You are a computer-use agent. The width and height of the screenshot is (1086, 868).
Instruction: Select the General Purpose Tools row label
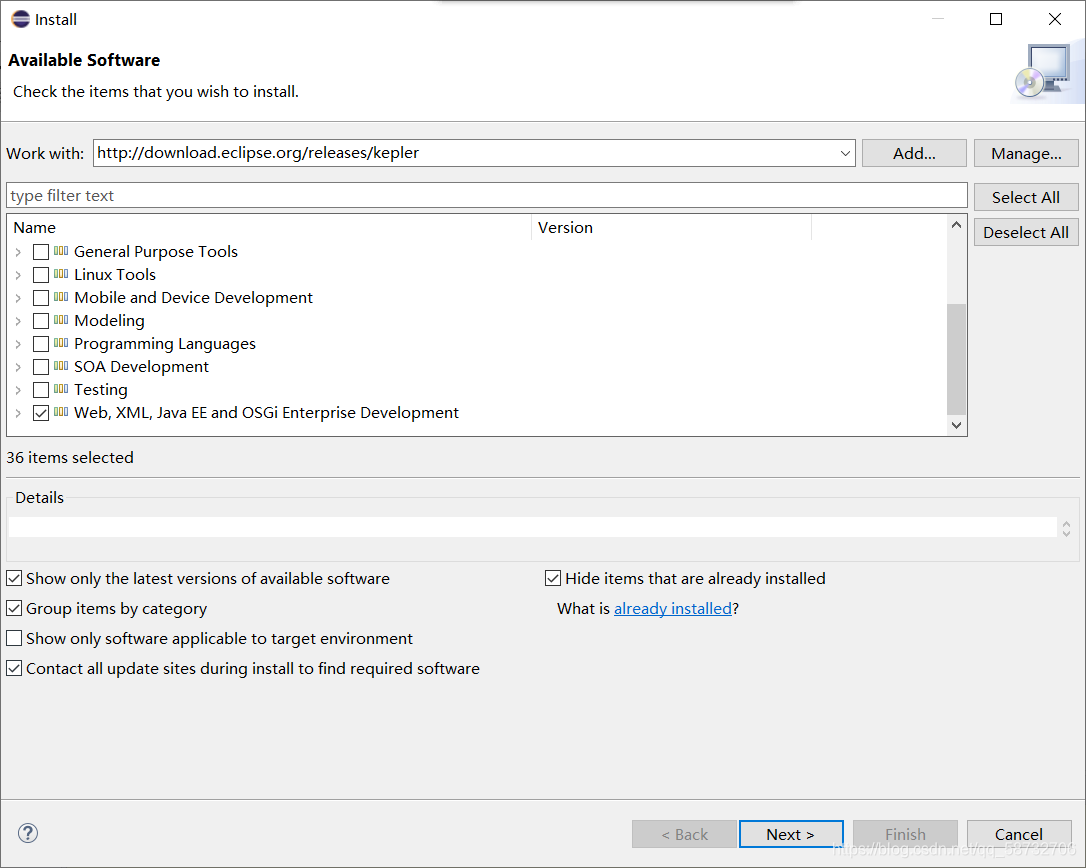point(156,251)
